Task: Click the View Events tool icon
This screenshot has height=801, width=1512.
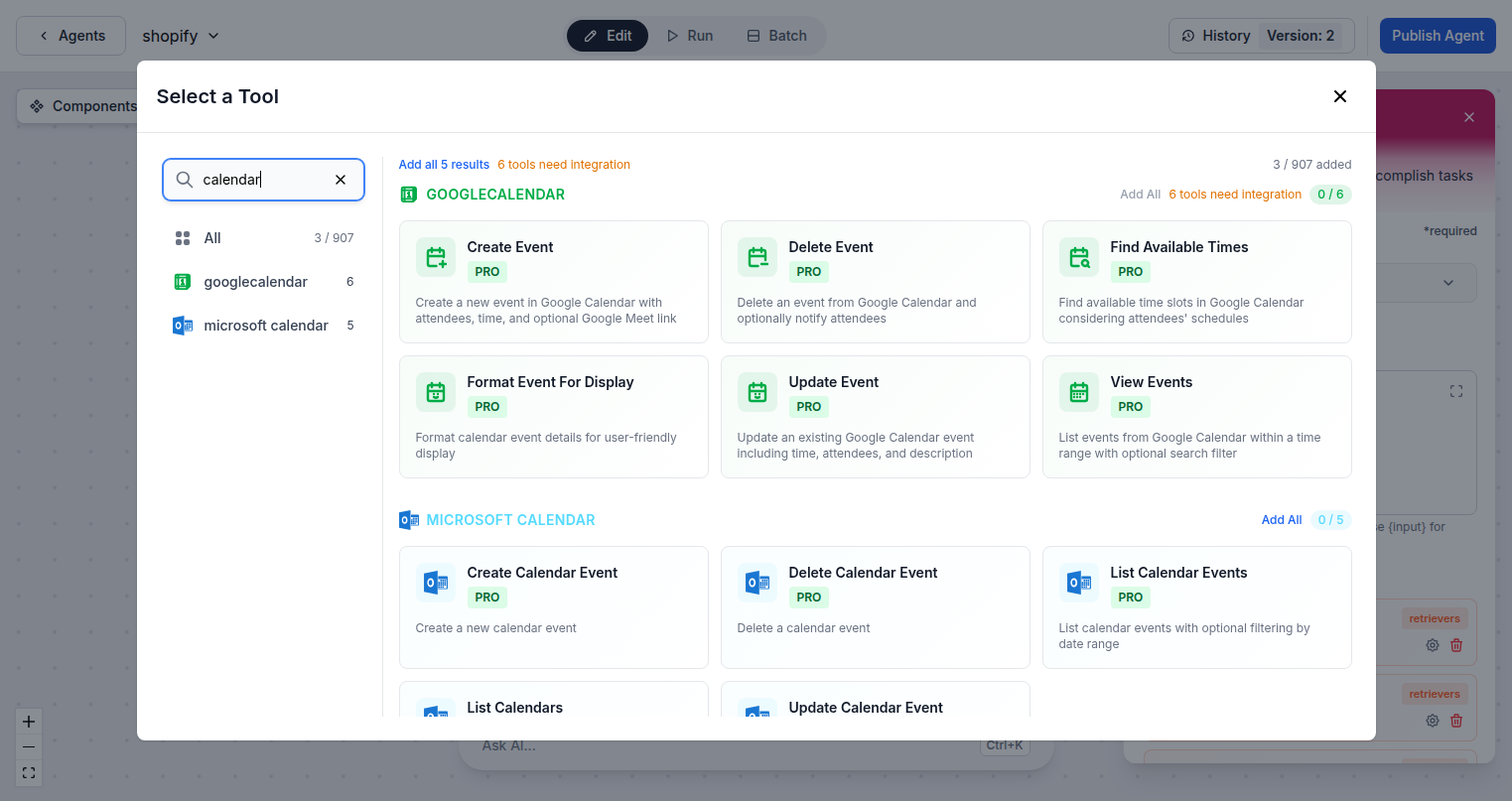Action: coord(1078,391)
